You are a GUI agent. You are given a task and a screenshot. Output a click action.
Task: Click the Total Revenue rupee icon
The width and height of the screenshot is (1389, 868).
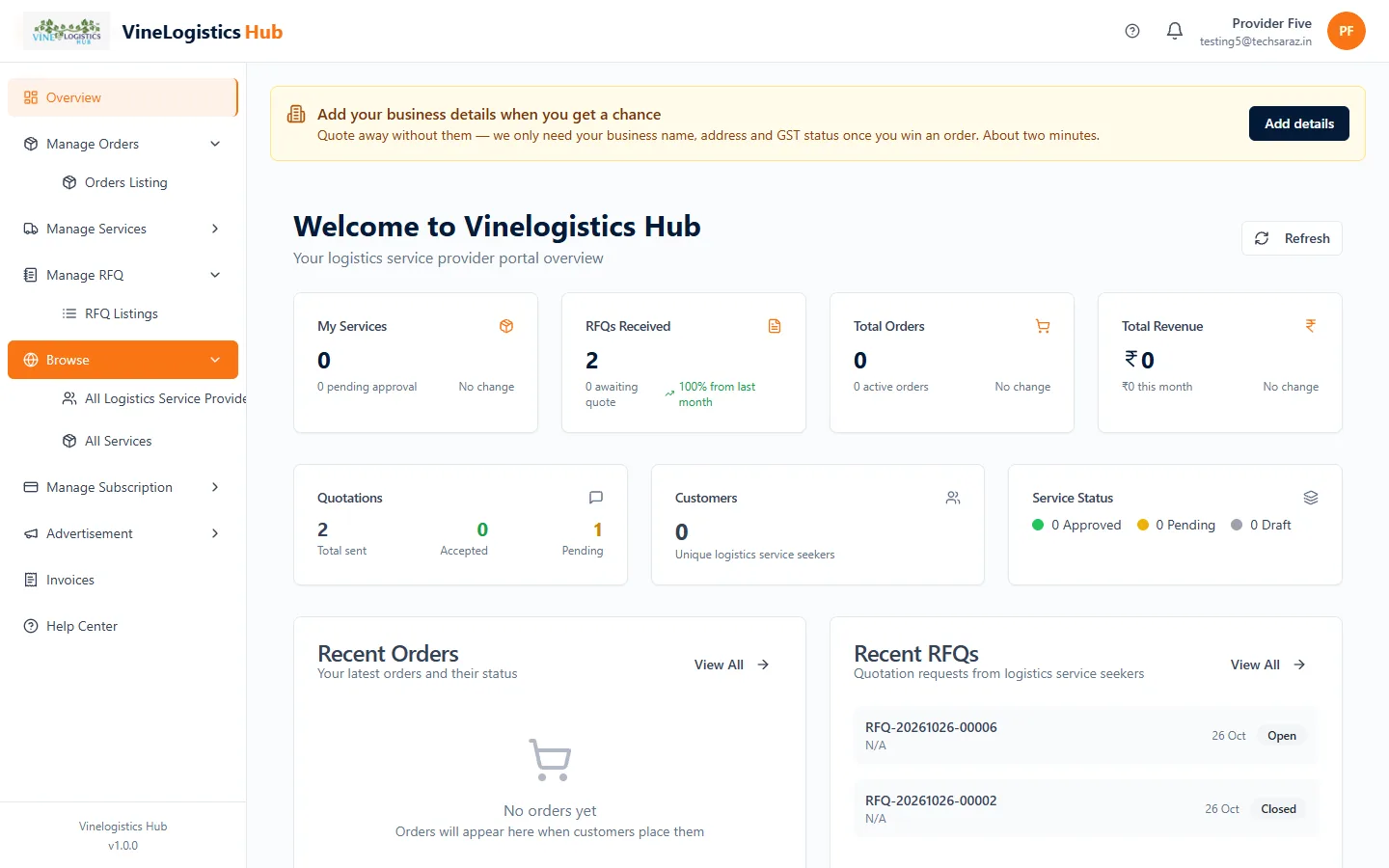pyautogui.click(x=1311, y=326)
